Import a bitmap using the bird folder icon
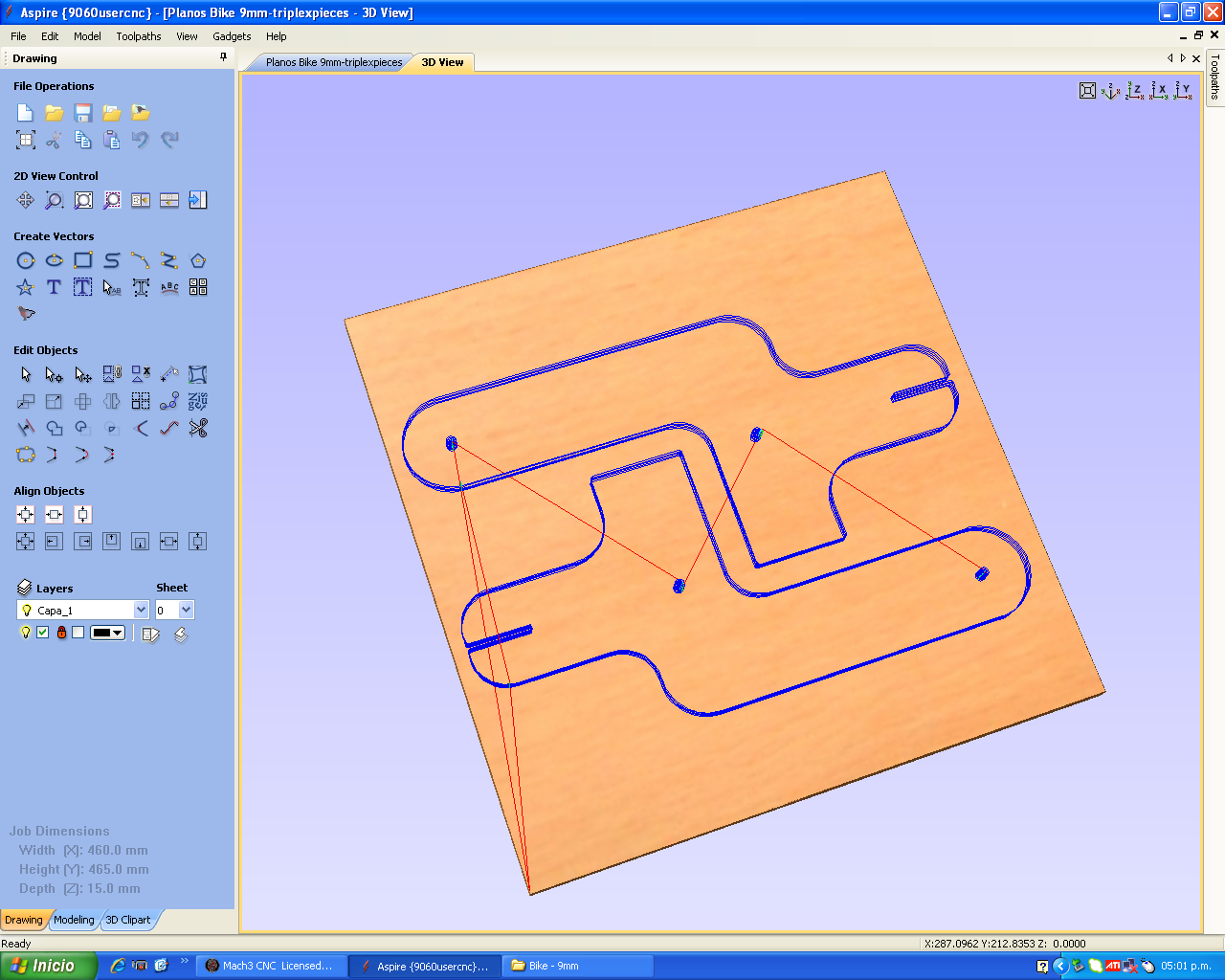This screenshot has width=1225, height=980. tap(141, 113)
